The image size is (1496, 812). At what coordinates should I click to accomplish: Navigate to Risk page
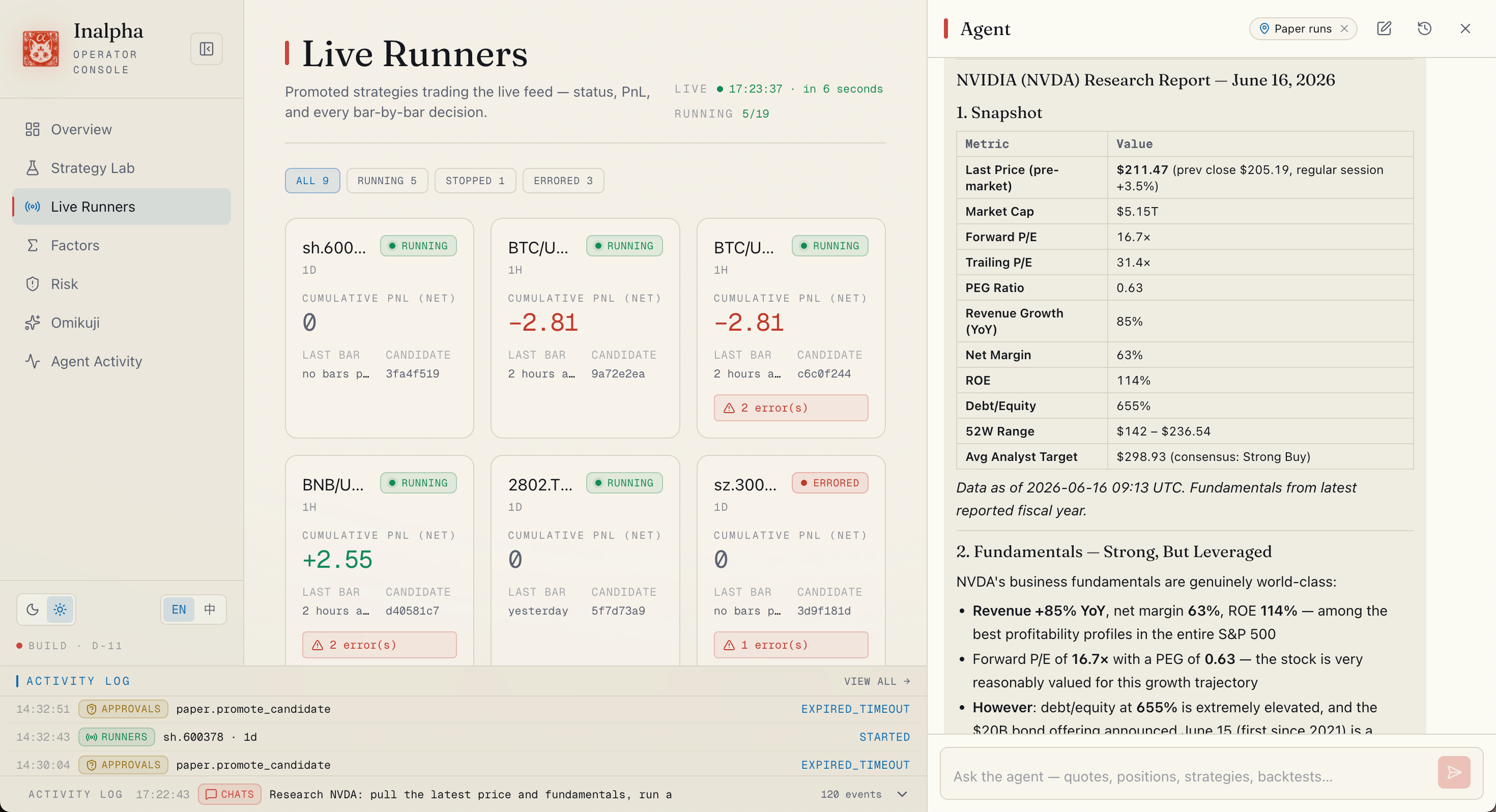(x=122, y=284)
